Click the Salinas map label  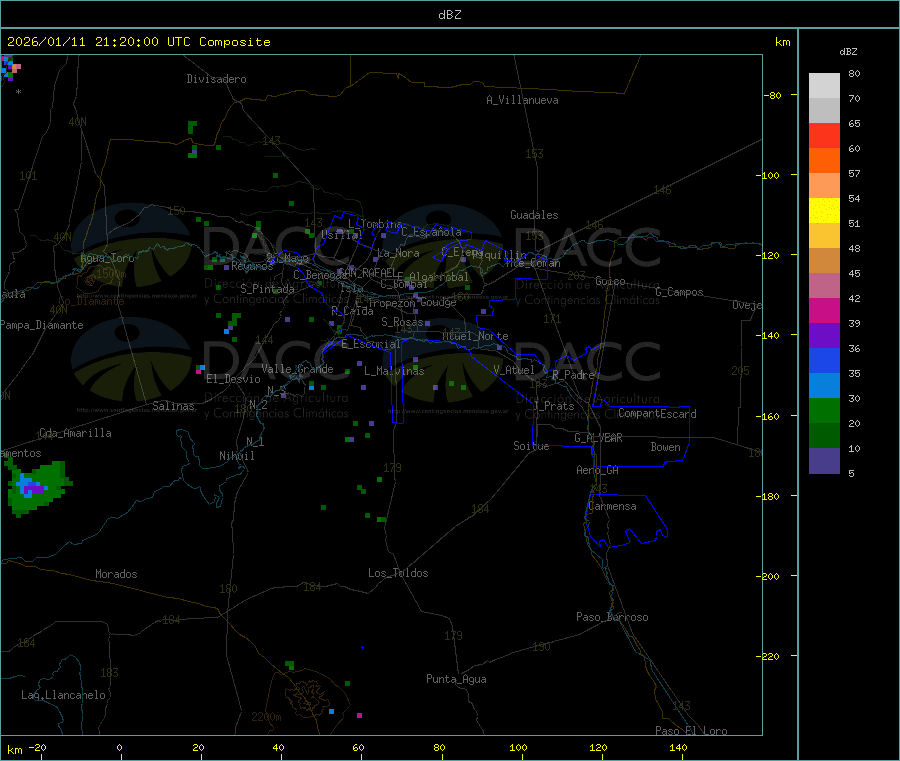(173, 406)
